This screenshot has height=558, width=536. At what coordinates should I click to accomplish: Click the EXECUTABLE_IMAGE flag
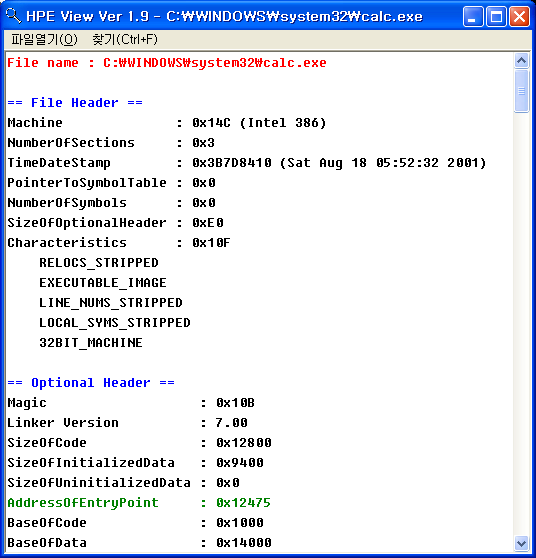tap(103, 283)
